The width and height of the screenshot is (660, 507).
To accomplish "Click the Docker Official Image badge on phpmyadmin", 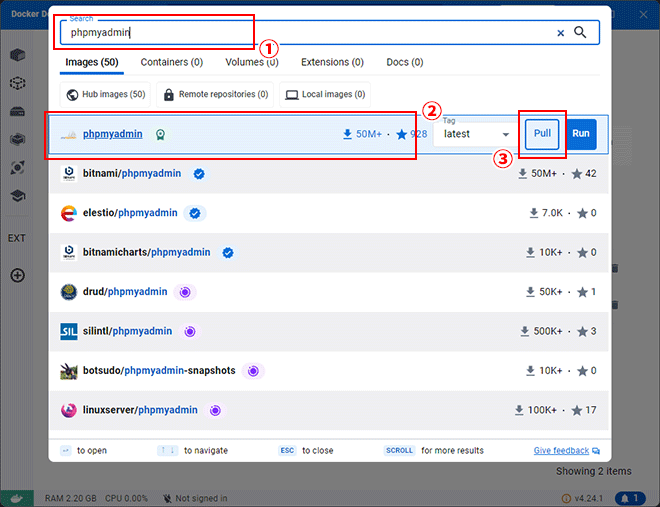I will (160, 135).
